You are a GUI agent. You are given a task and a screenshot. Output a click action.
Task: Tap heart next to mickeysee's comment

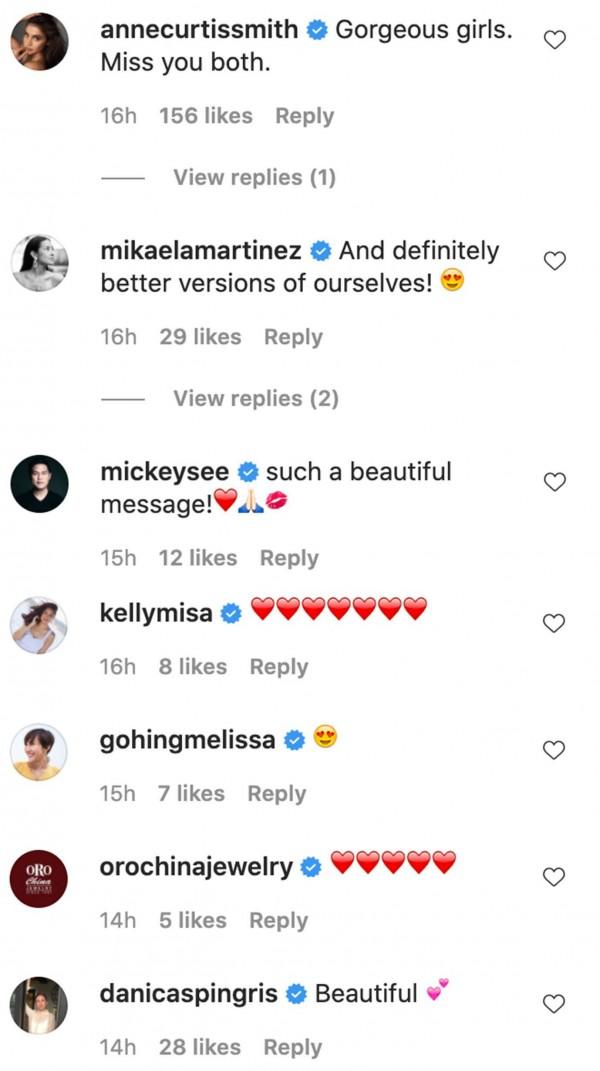tap(554, 482)
